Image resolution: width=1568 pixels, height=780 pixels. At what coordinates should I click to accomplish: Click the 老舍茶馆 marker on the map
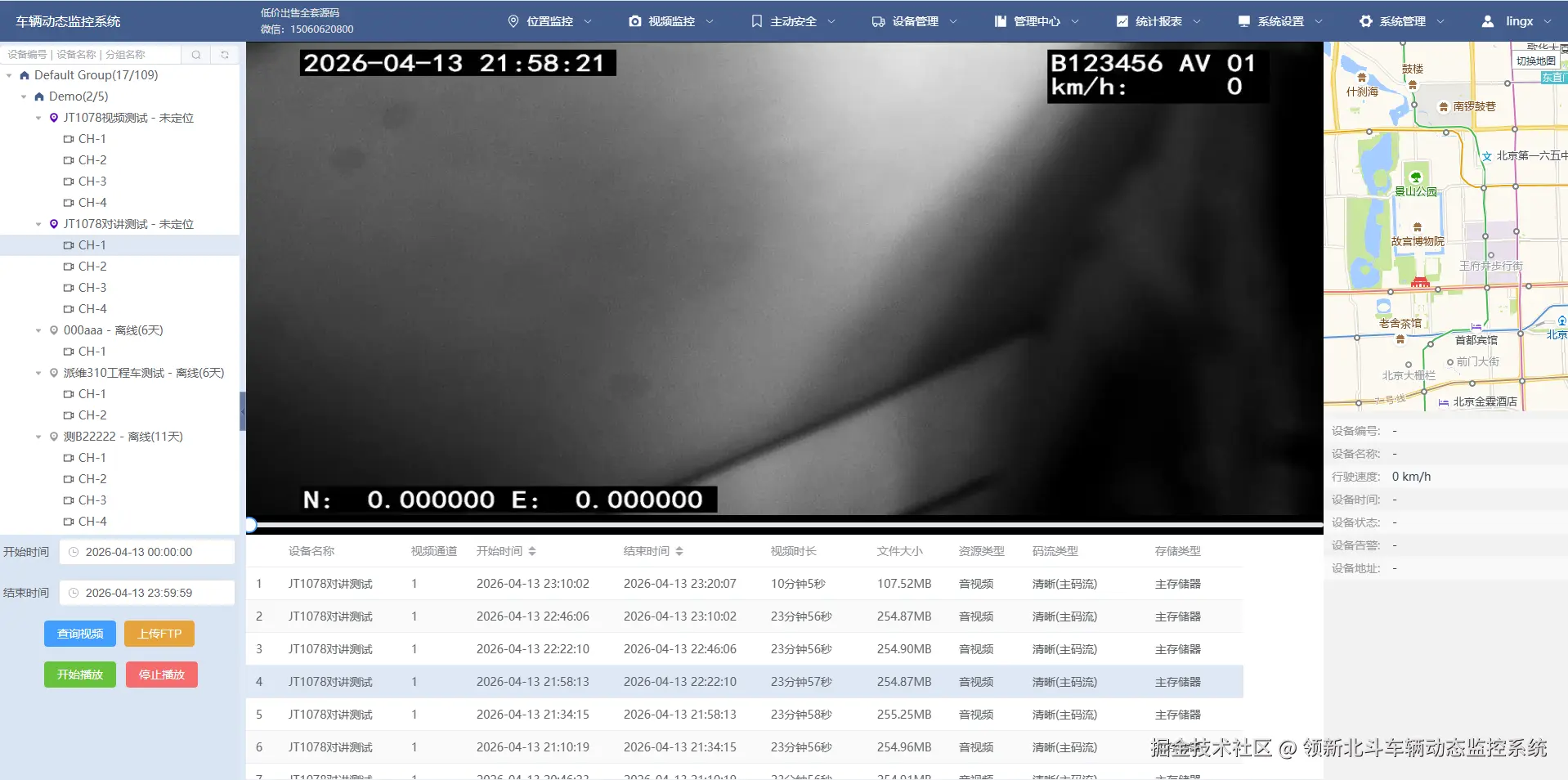point(1400,338)
